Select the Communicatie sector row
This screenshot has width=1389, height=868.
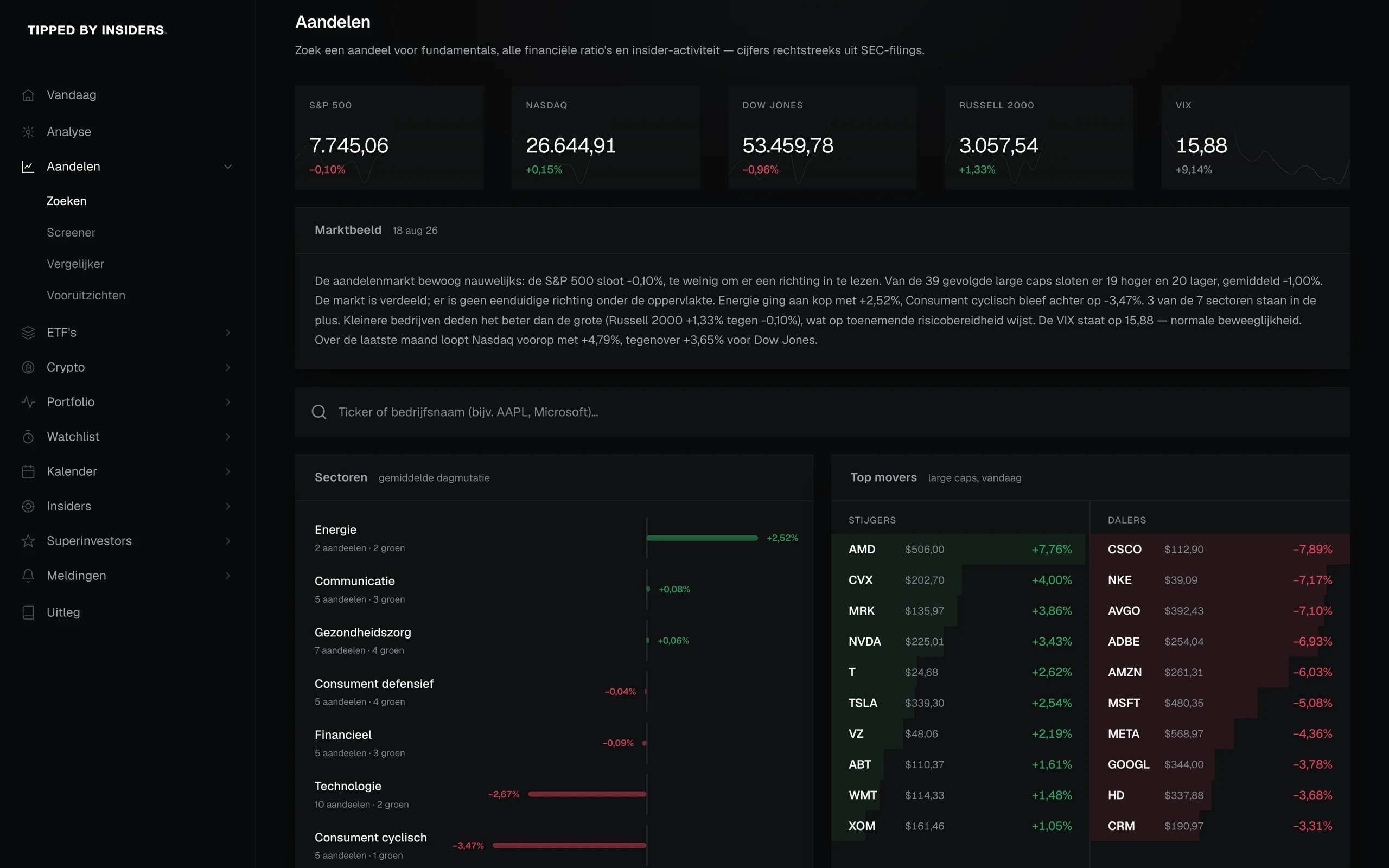point(555,590)
